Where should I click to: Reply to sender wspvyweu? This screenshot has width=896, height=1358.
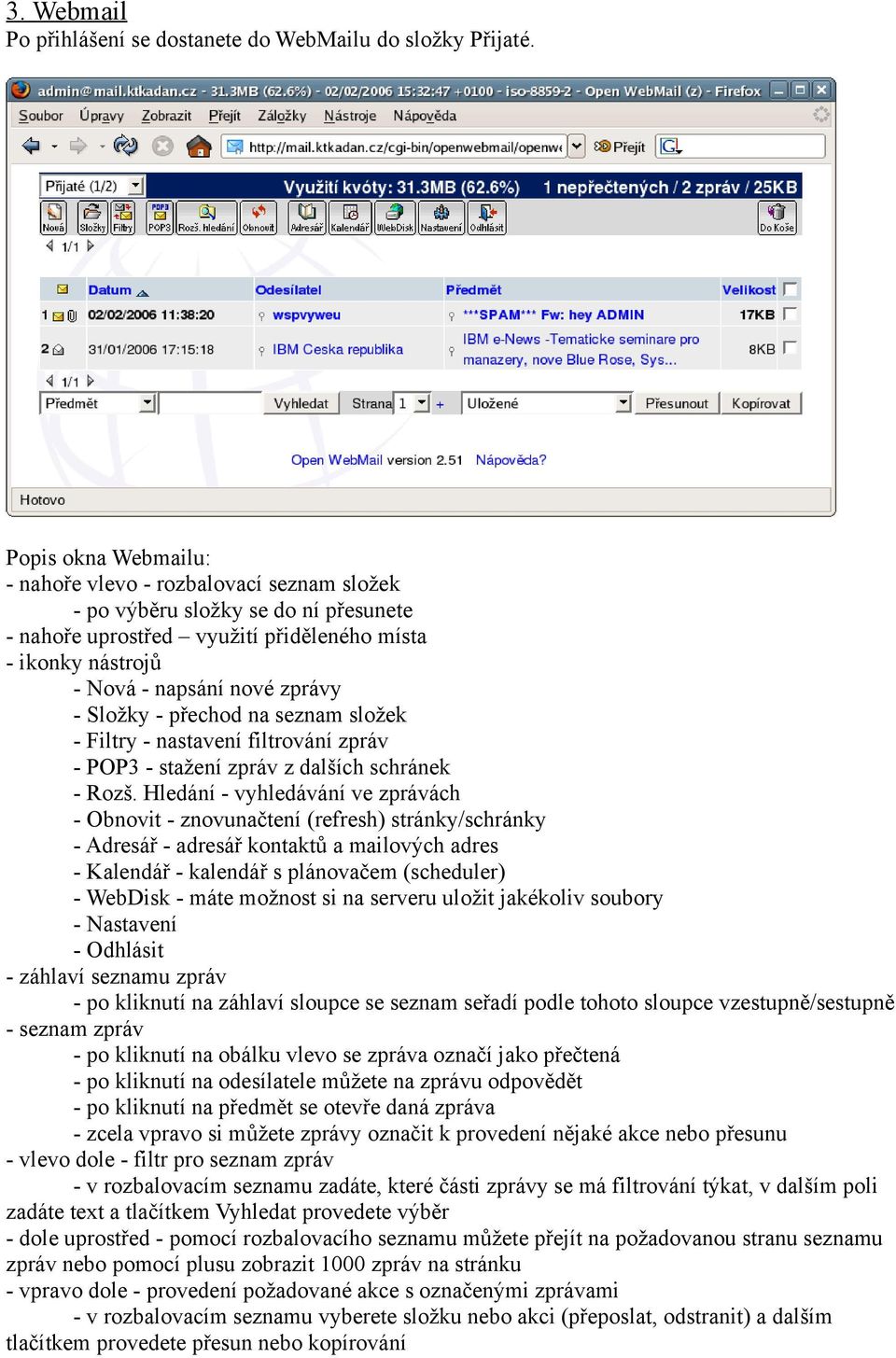pyautogui.click(x=306, y=315)
